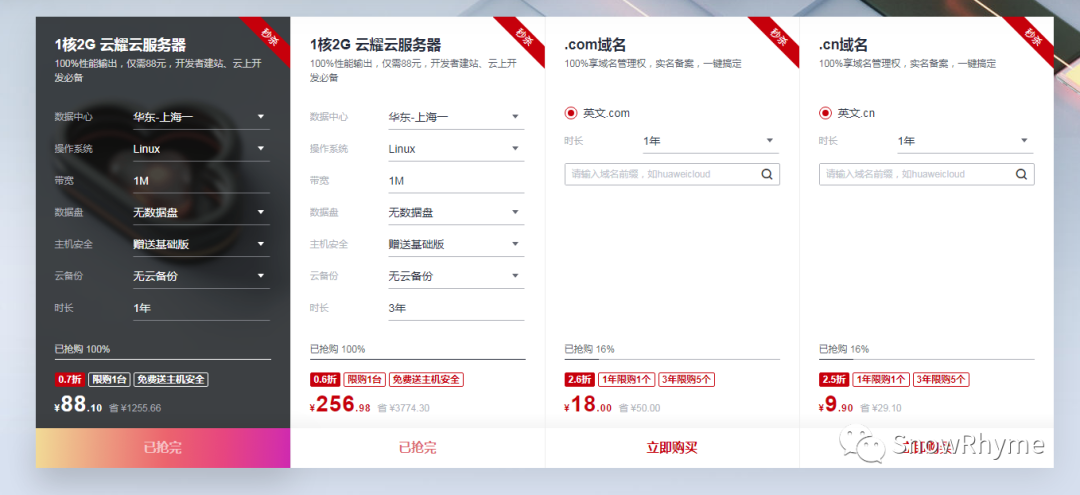The height and width of the screenshot is (495, 1080).
Task: Click 时长 3年 field in 256.98 card
Action: click(x=456, y=308)
